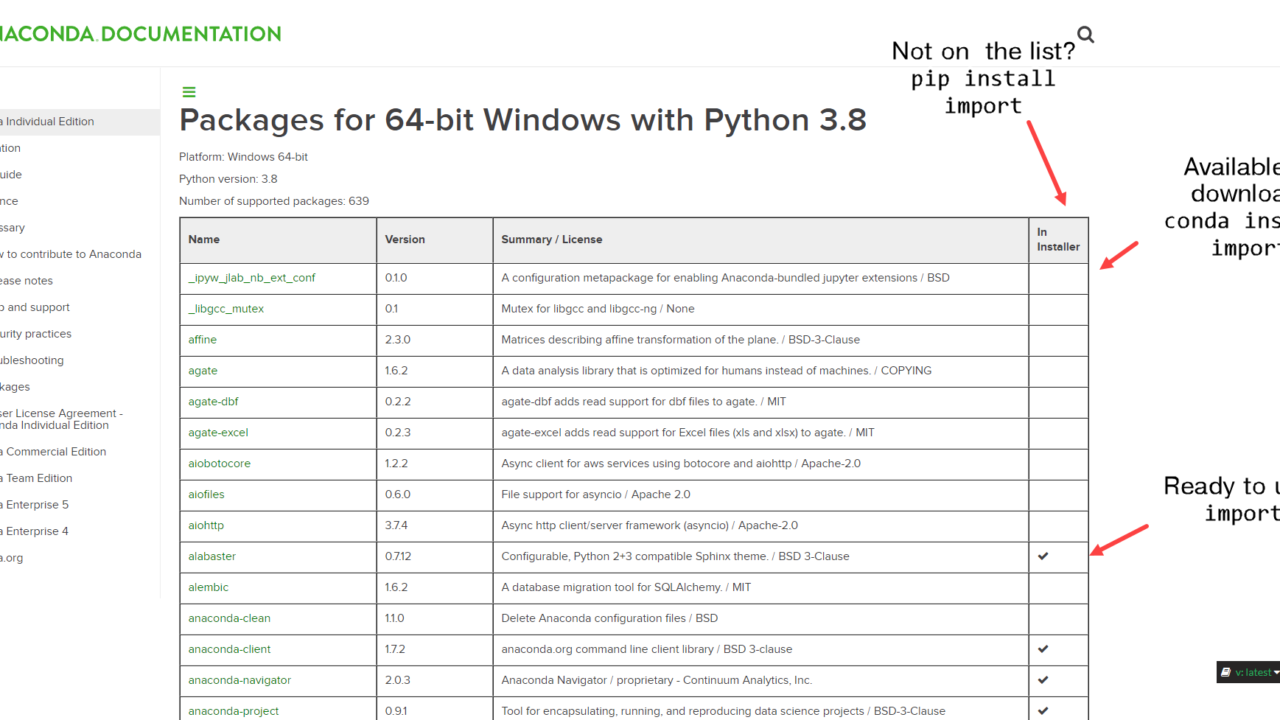Open the alembic package link
1280x720 pixels.
[x=208, y=587]
